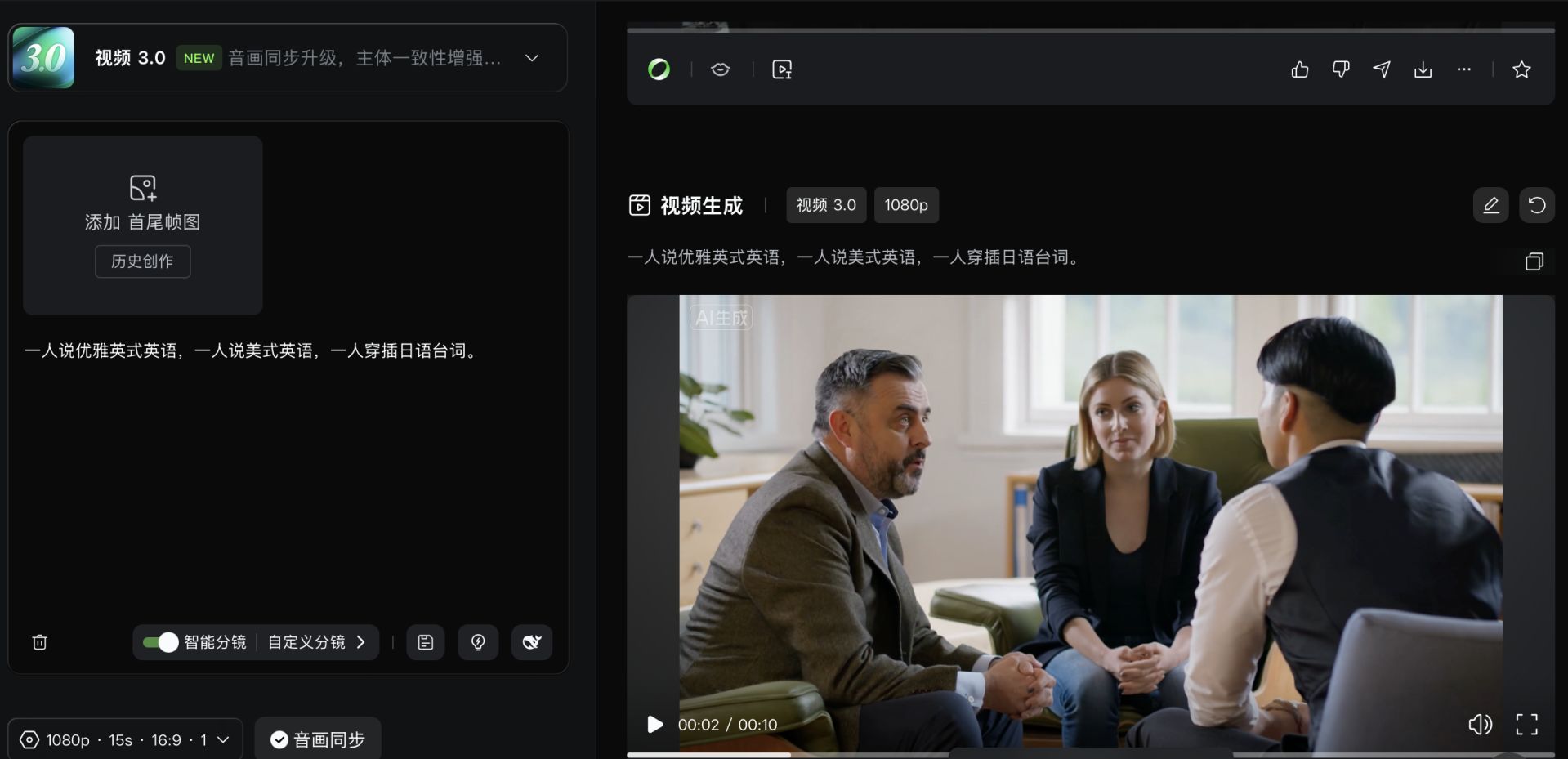Mute the video volume
Image resolution: width=1568 pixels, height=759 pixels.
pyautogui.click(x=1480, y=724)
